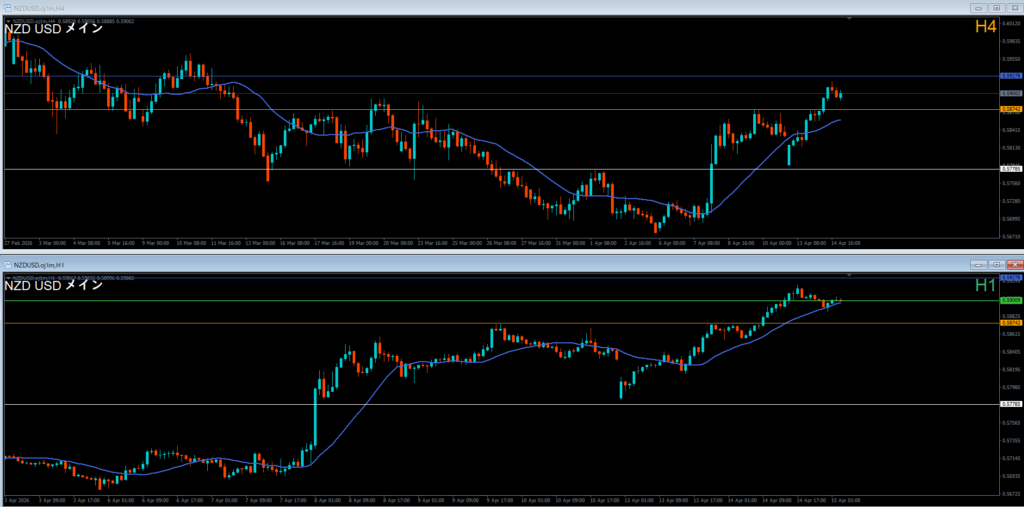Click the orange H4 timeframe label
The height and width of the screenshot is (507, 1024).
tap(985, 28)
